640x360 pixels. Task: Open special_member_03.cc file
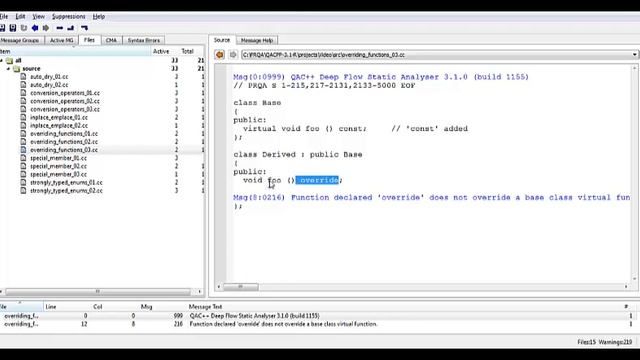(x=58, y=174)
